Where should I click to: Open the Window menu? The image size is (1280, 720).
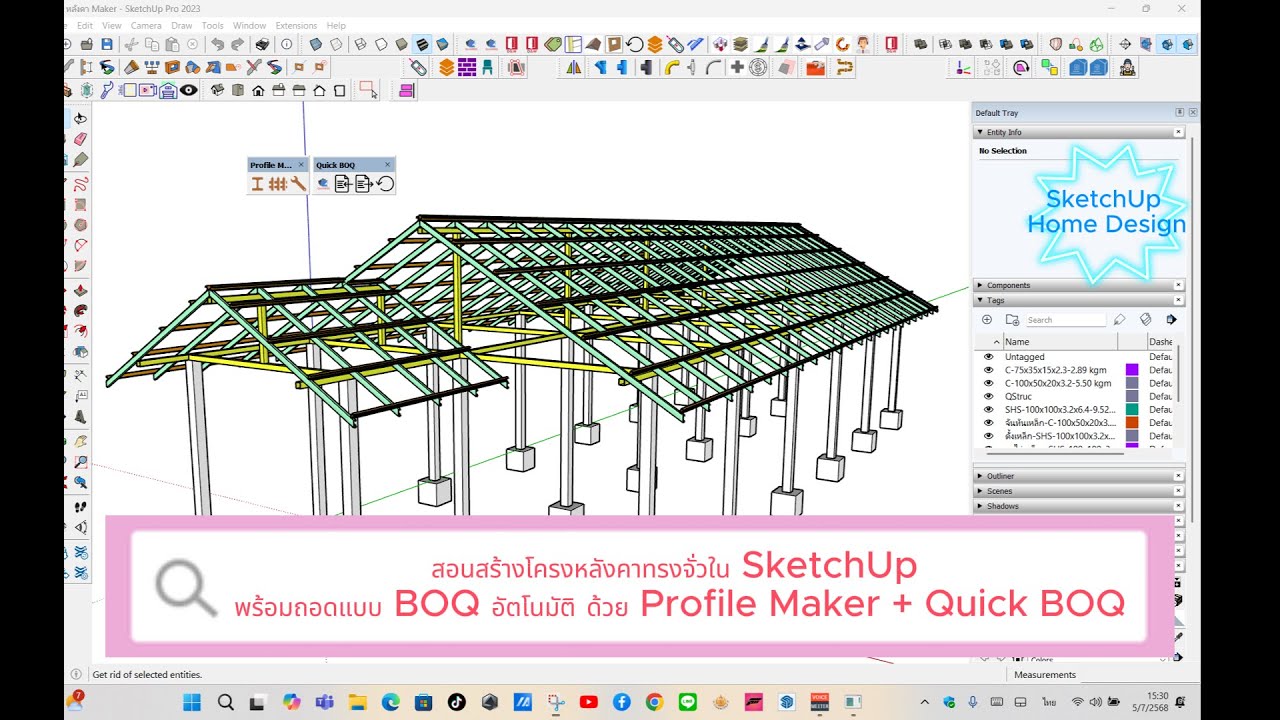coord(250,25)
